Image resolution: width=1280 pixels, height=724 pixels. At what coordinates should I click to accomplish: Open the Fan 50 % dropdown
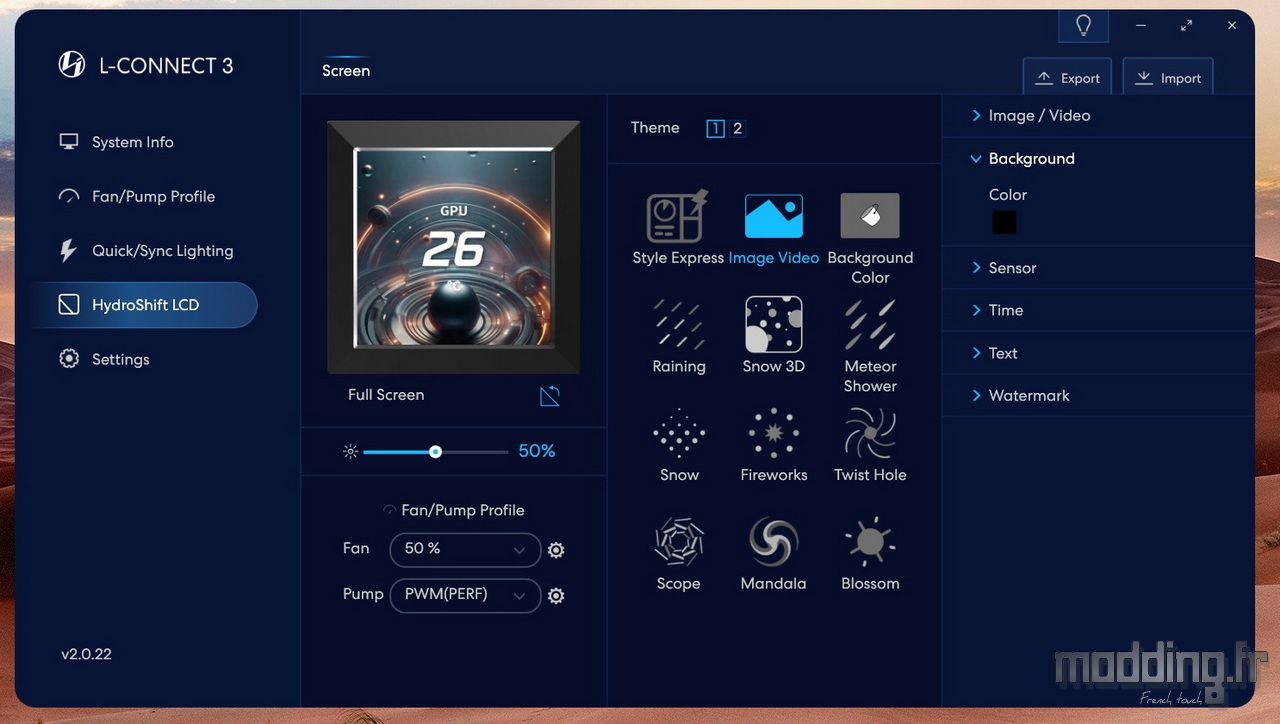(465, 549)
